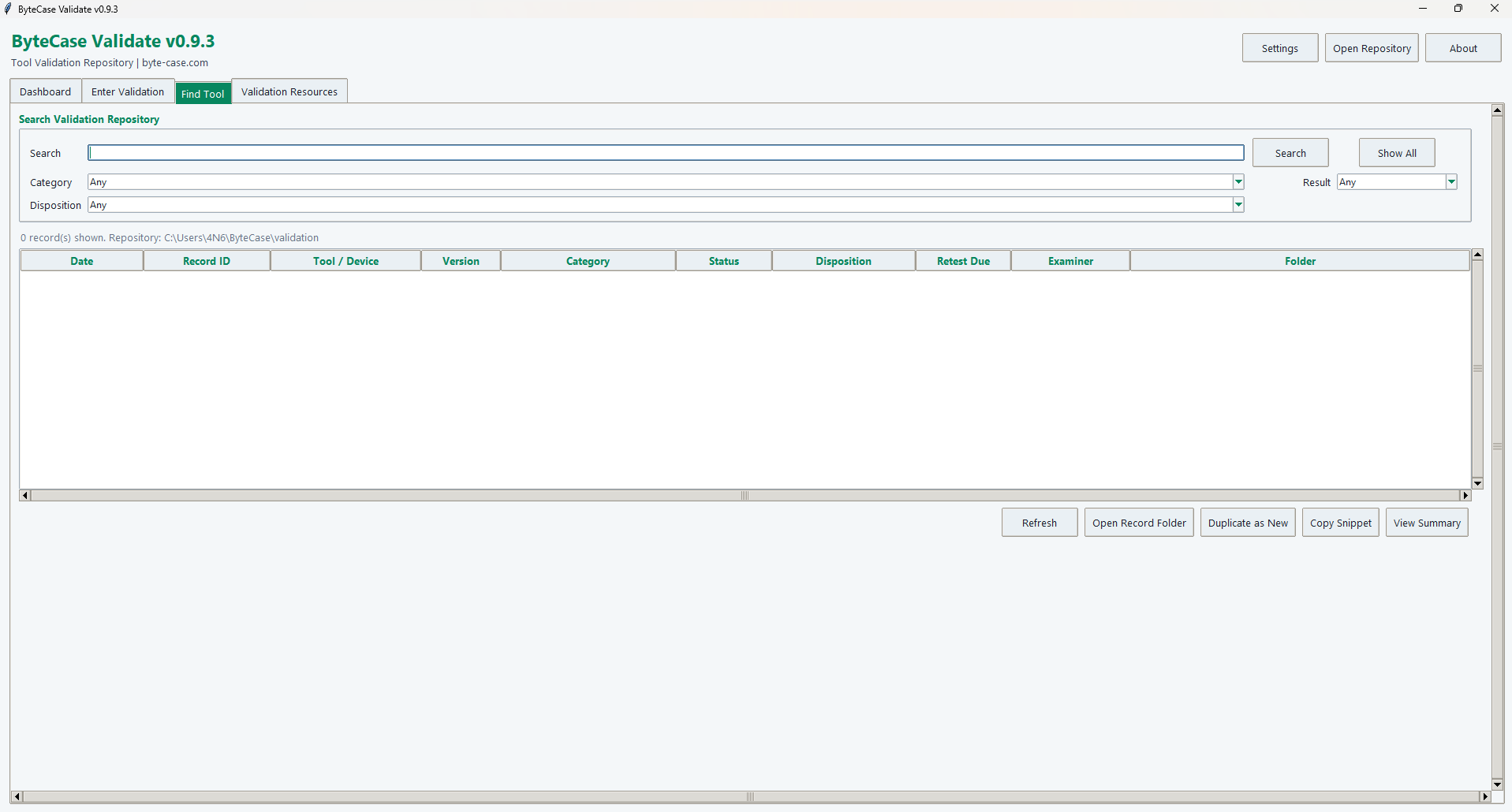Click the page bottom scroll-right arrow
This screenshot has height=812, width=1512.
[1485, 797]
